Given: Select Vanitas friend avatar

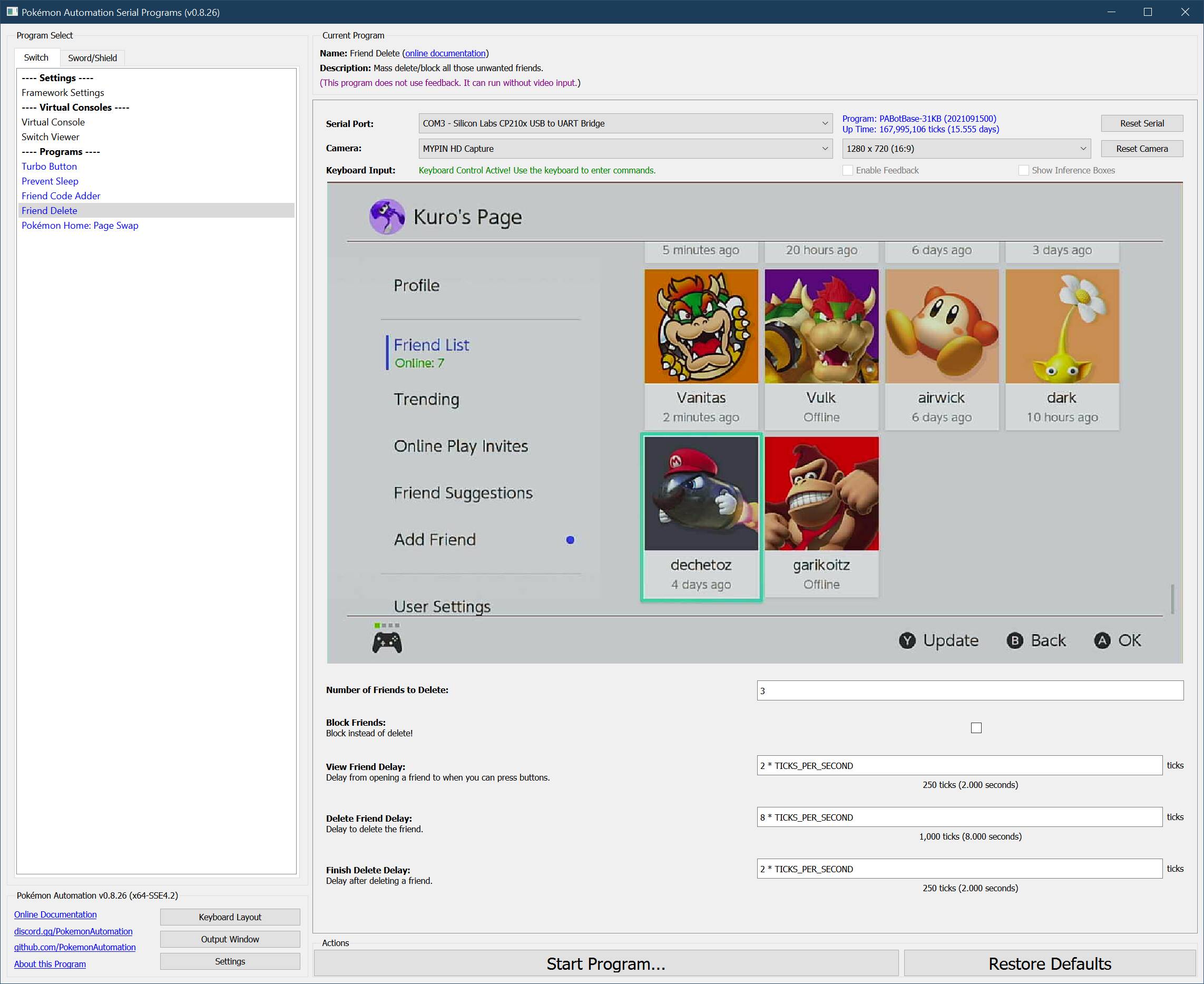Looking at the screenshot, I should point(701,326).
